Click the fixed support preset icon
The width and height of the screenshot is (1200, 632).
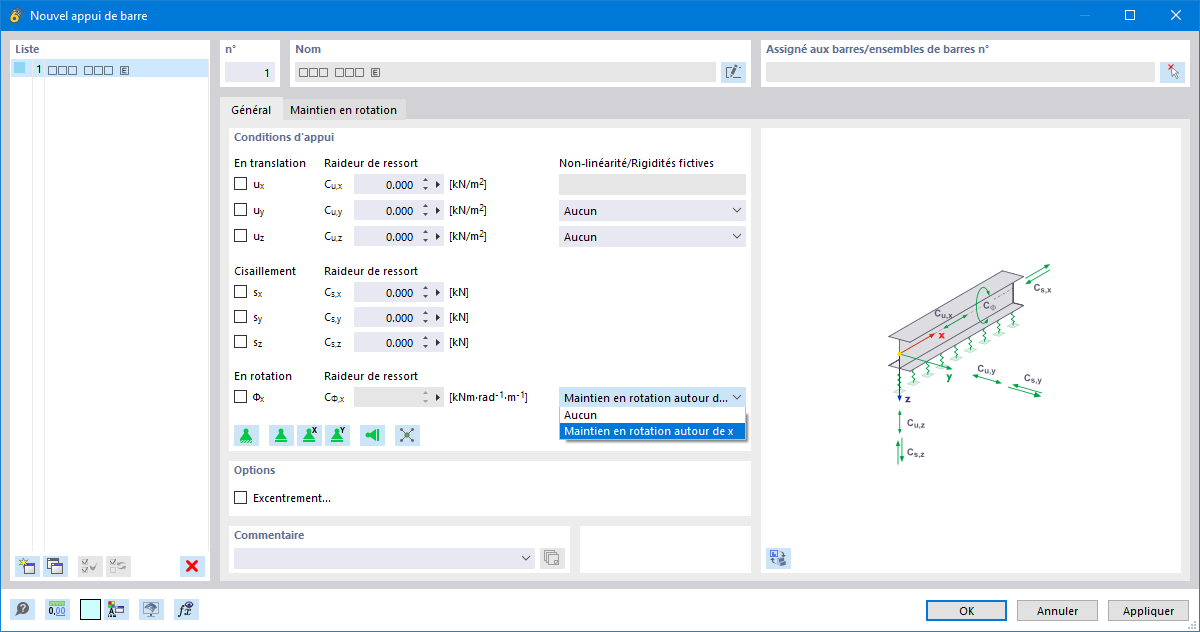click(x=246, y=435)
